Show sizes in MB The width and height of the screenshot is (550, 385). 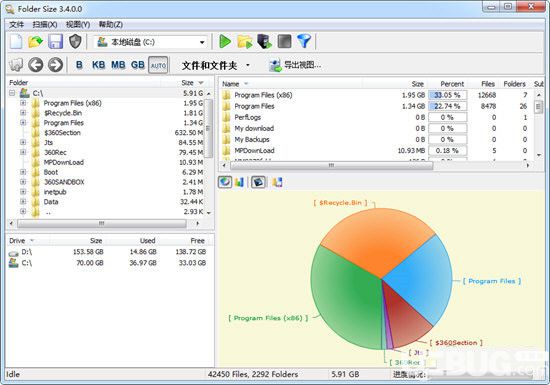click(118, 65)
